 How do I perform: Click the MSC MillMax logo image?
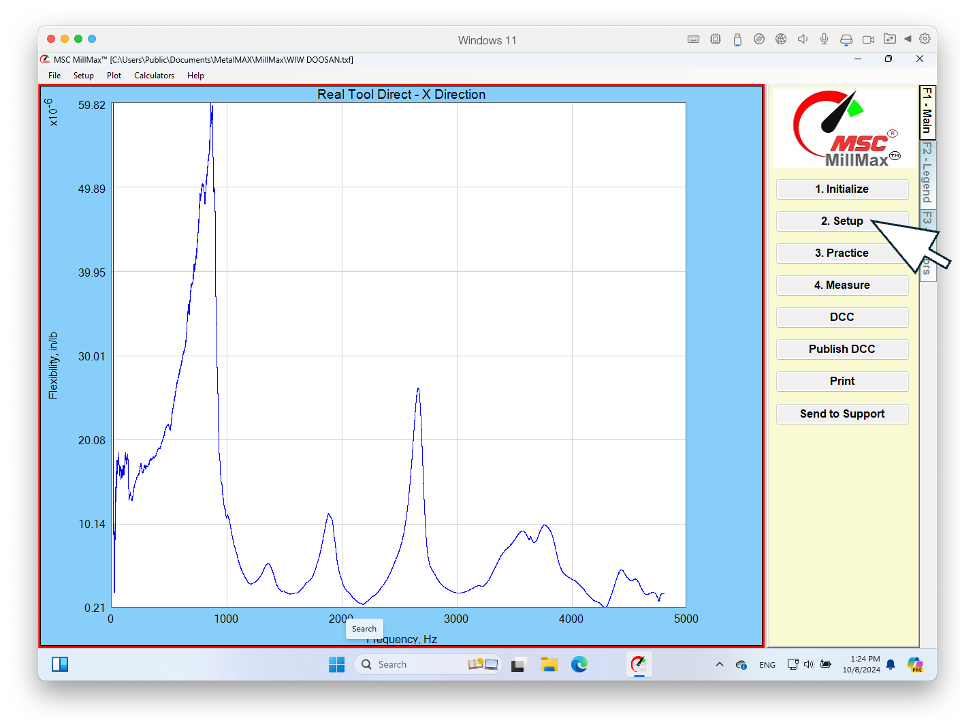(844, 129)
